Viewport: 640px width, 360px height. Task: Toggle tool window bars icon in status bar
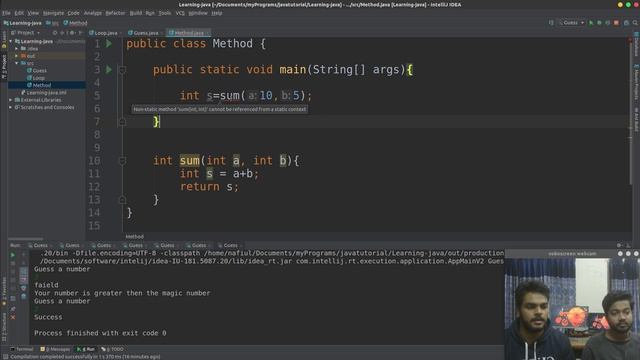pyautogui.click(x=5, y=357)
